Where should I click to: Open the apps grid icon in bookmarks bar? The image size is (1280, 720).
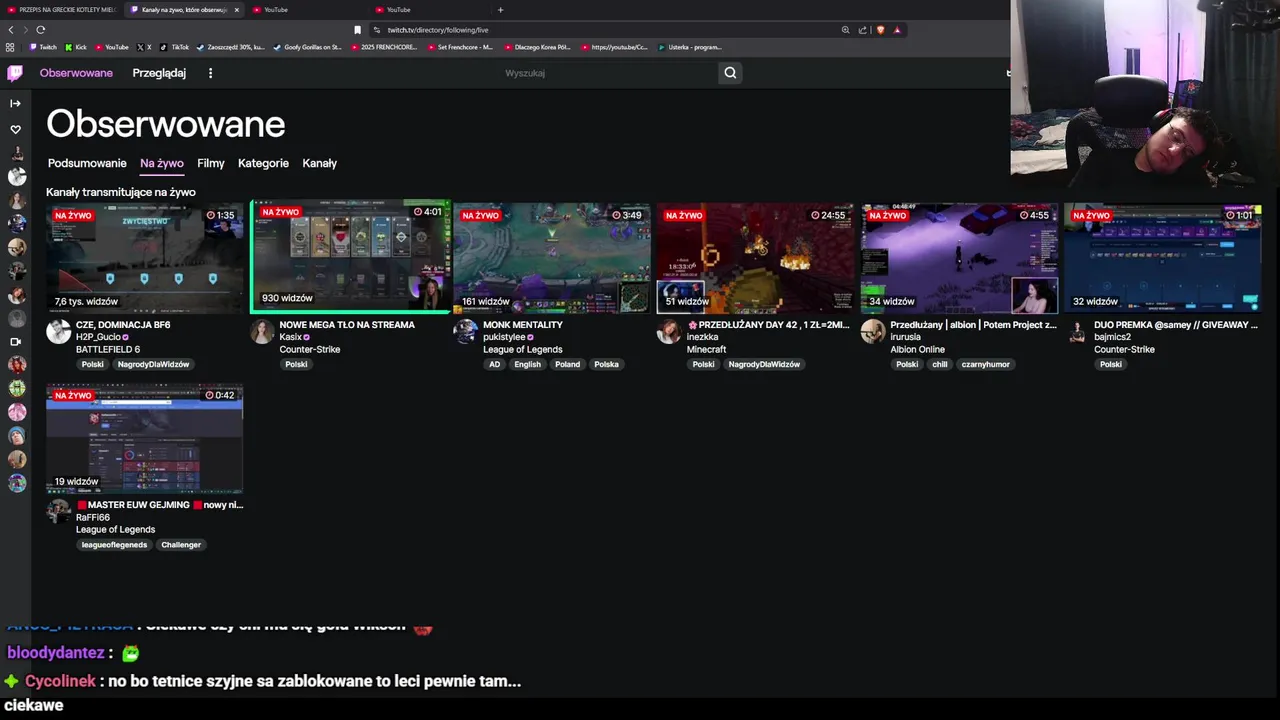(x=10, y=47)
